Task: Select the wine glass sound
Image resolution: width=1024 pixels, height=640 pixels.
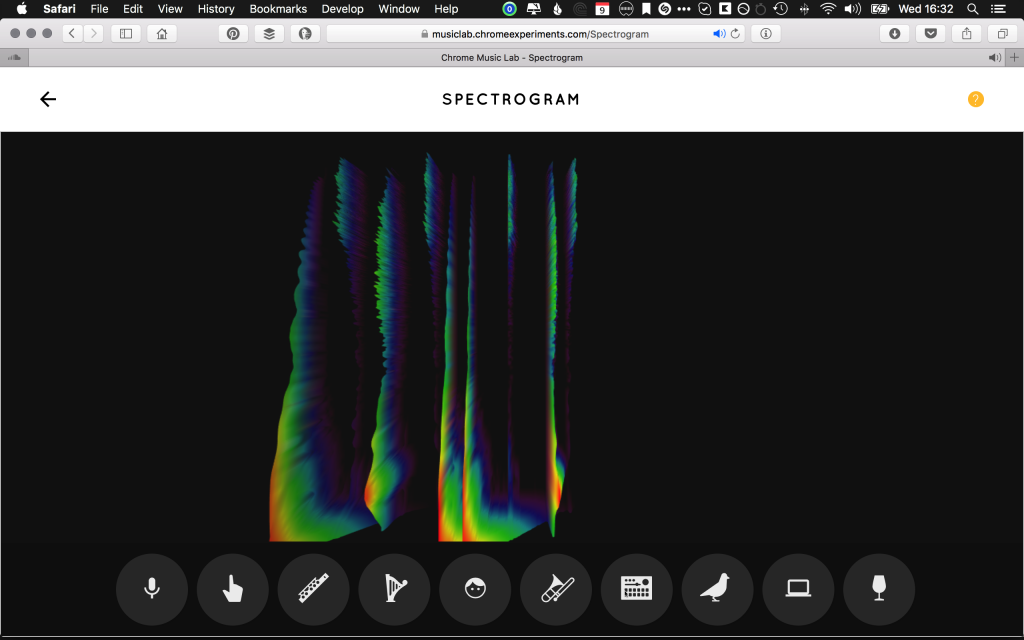Action: [x=879, y=590]
